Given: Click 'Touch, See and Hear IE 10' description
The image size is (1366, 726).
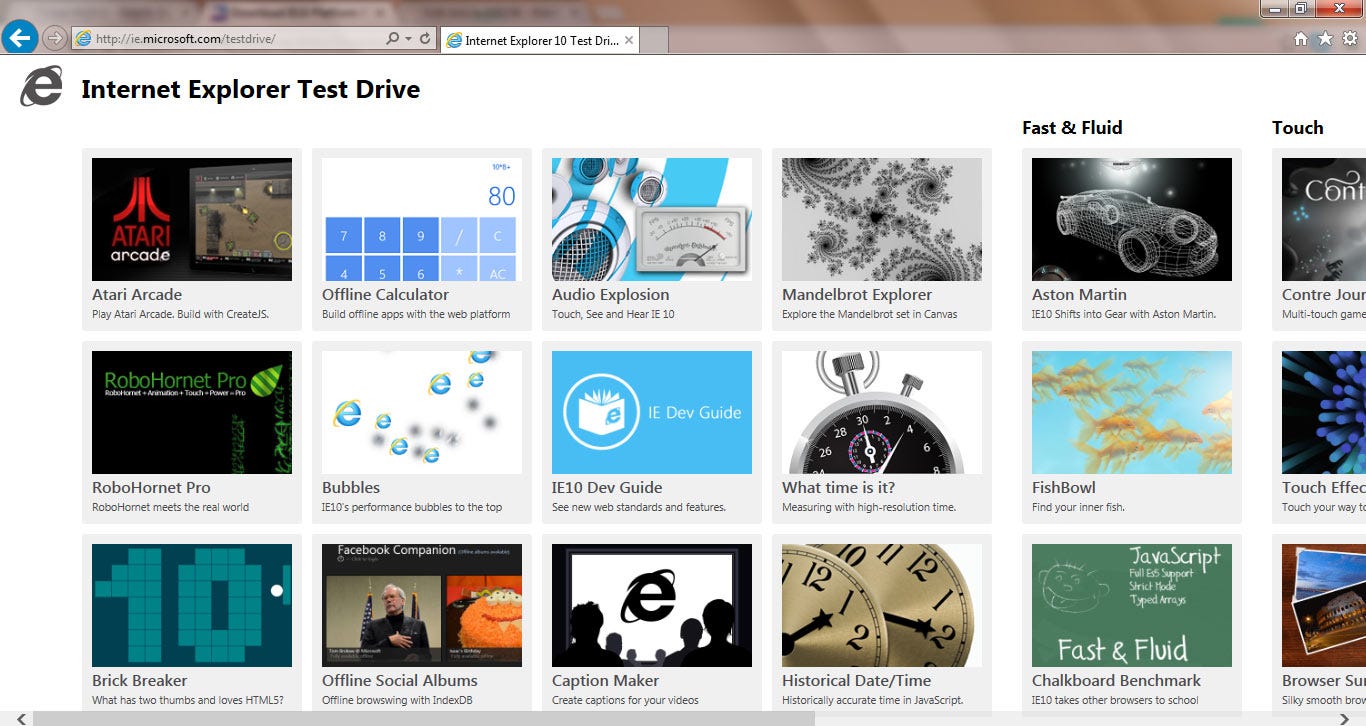Looking at the screenshot, I should 613,314.
